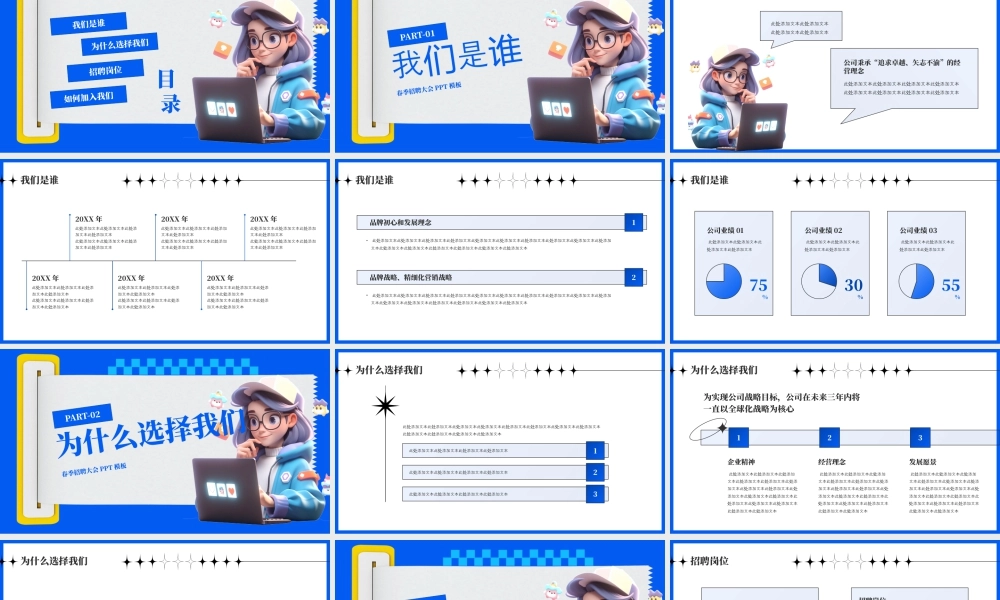1000x600 pixels.
Task: Click the 经营理念 heading
Action: click(832, 462)
